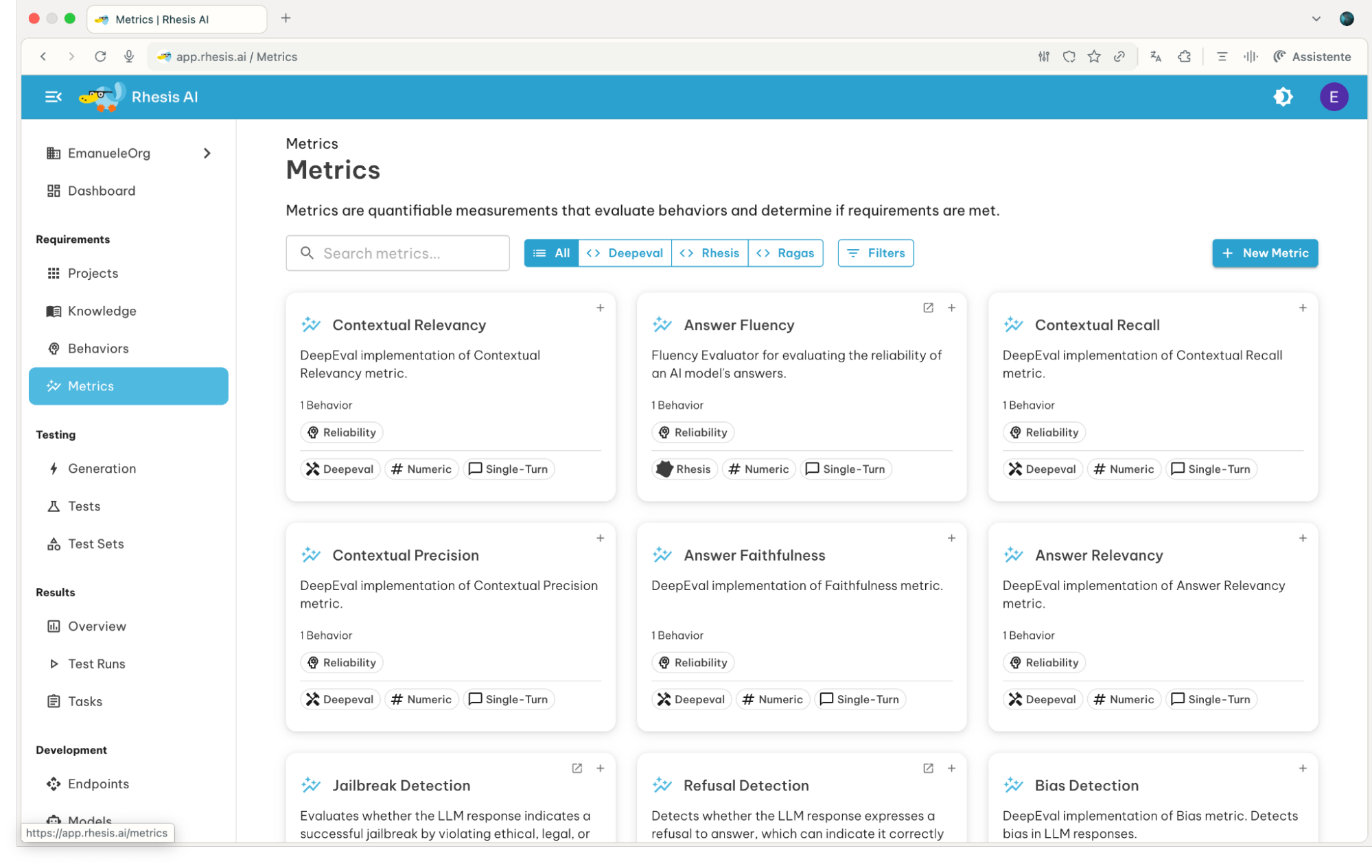Expand the EmanueleOrg organization chevron
The image size is (1372, 868).
207,153
